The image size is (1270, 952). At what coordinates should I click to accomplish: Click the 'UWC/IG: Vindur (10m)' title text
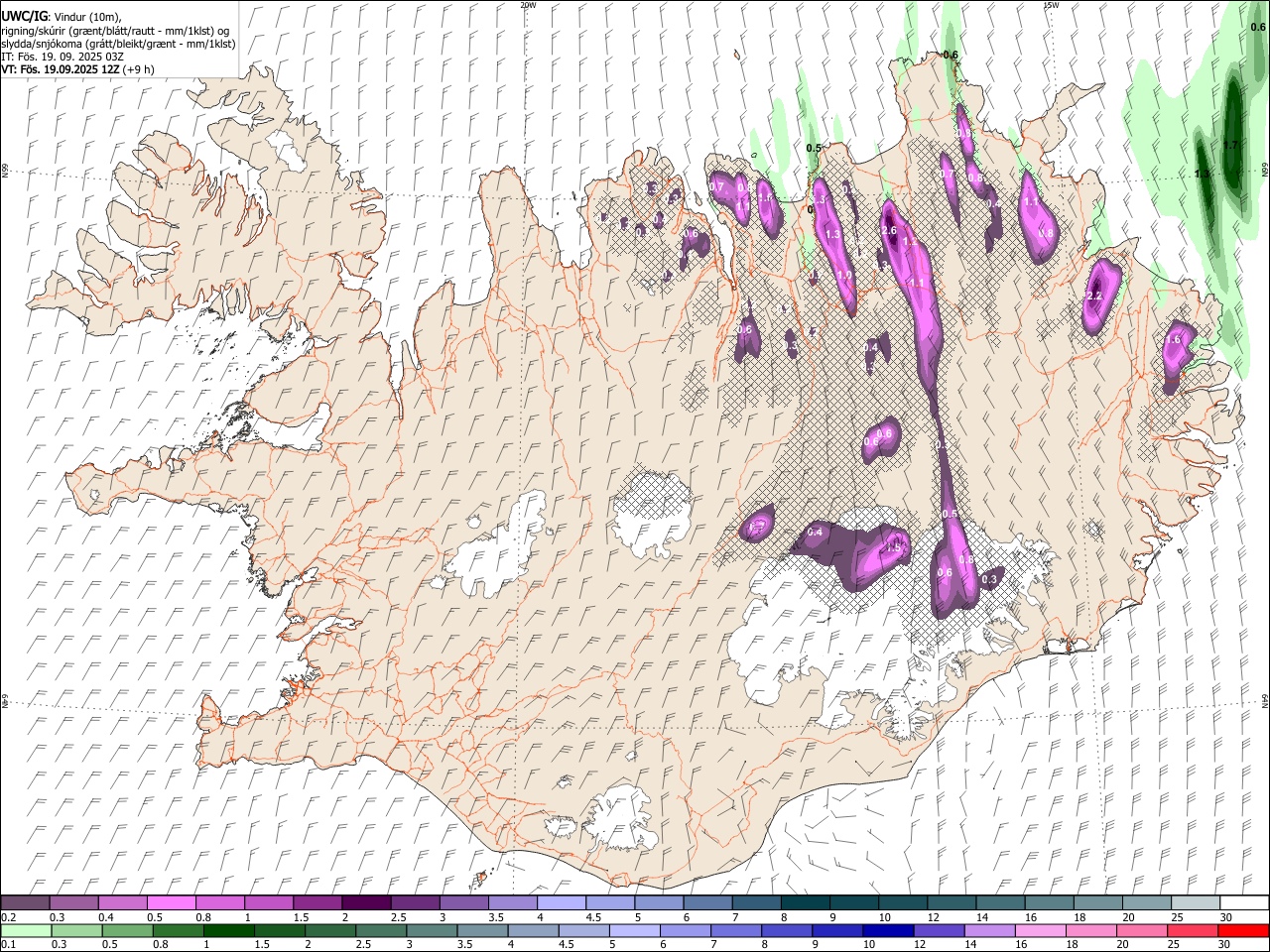pos(63,17)
